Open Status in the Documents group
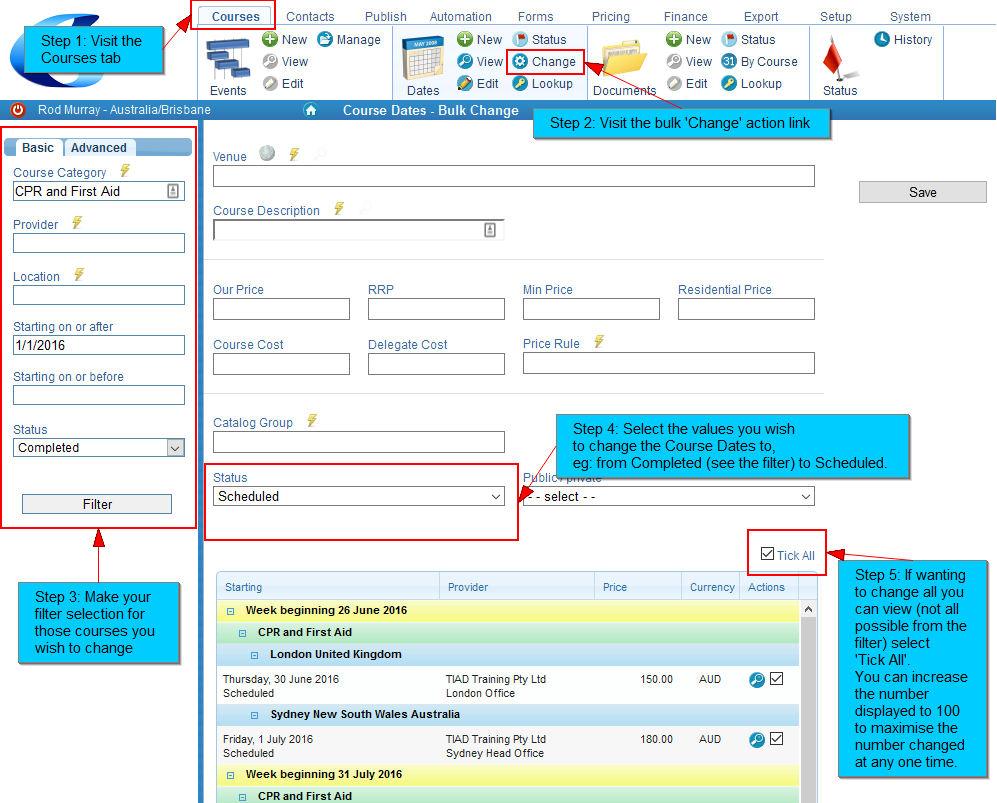The width and height of the screenshot is (997, 803). tap(748, 39)
